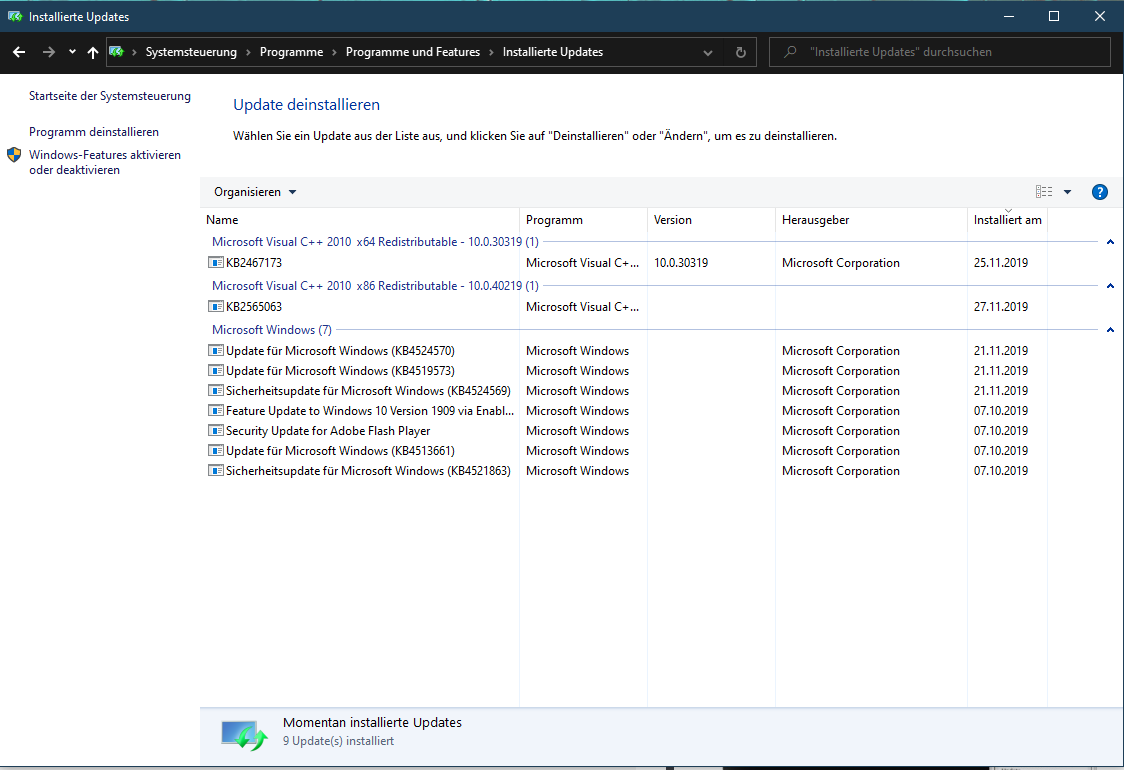Screen dimensions: 1124x770
Task: Click version value 10.0.30319
Action: (681, 263)
